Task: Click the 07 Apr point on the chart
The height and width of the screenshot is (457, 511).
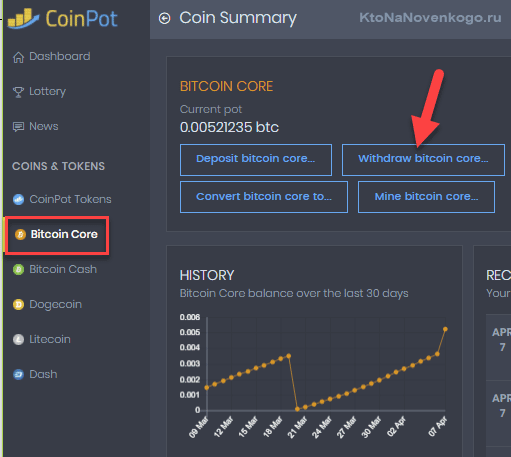Action: 445,329
